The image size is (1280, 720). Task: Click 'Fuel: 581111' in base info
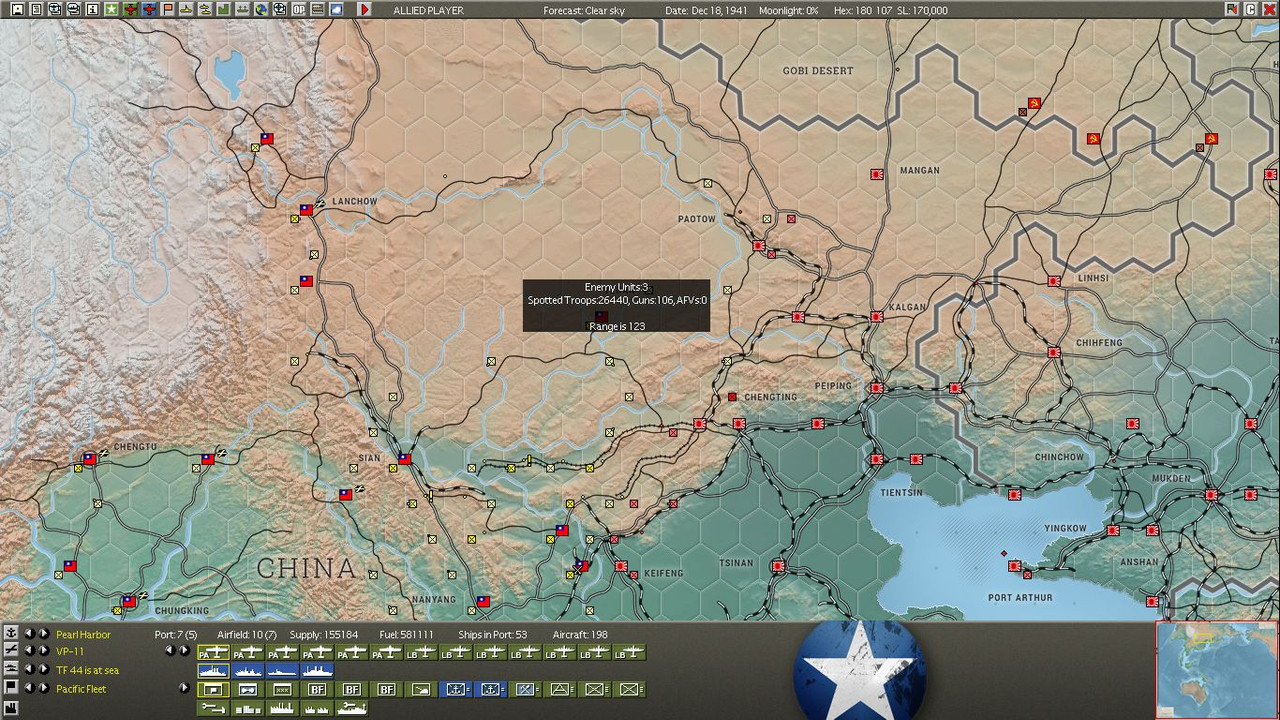(406, 635)
